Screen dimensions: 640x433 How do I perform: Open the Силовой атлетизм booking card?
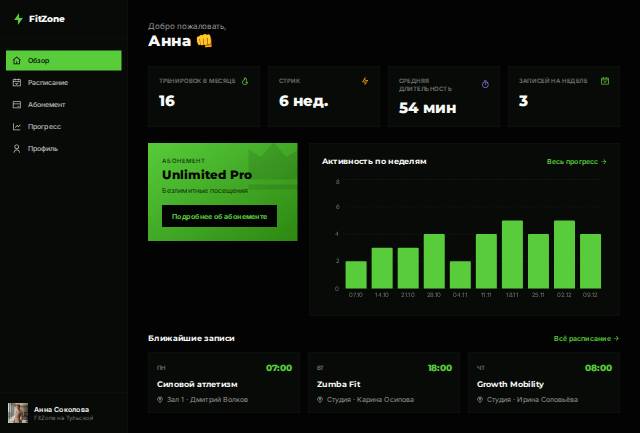click(x=224, y=383)
